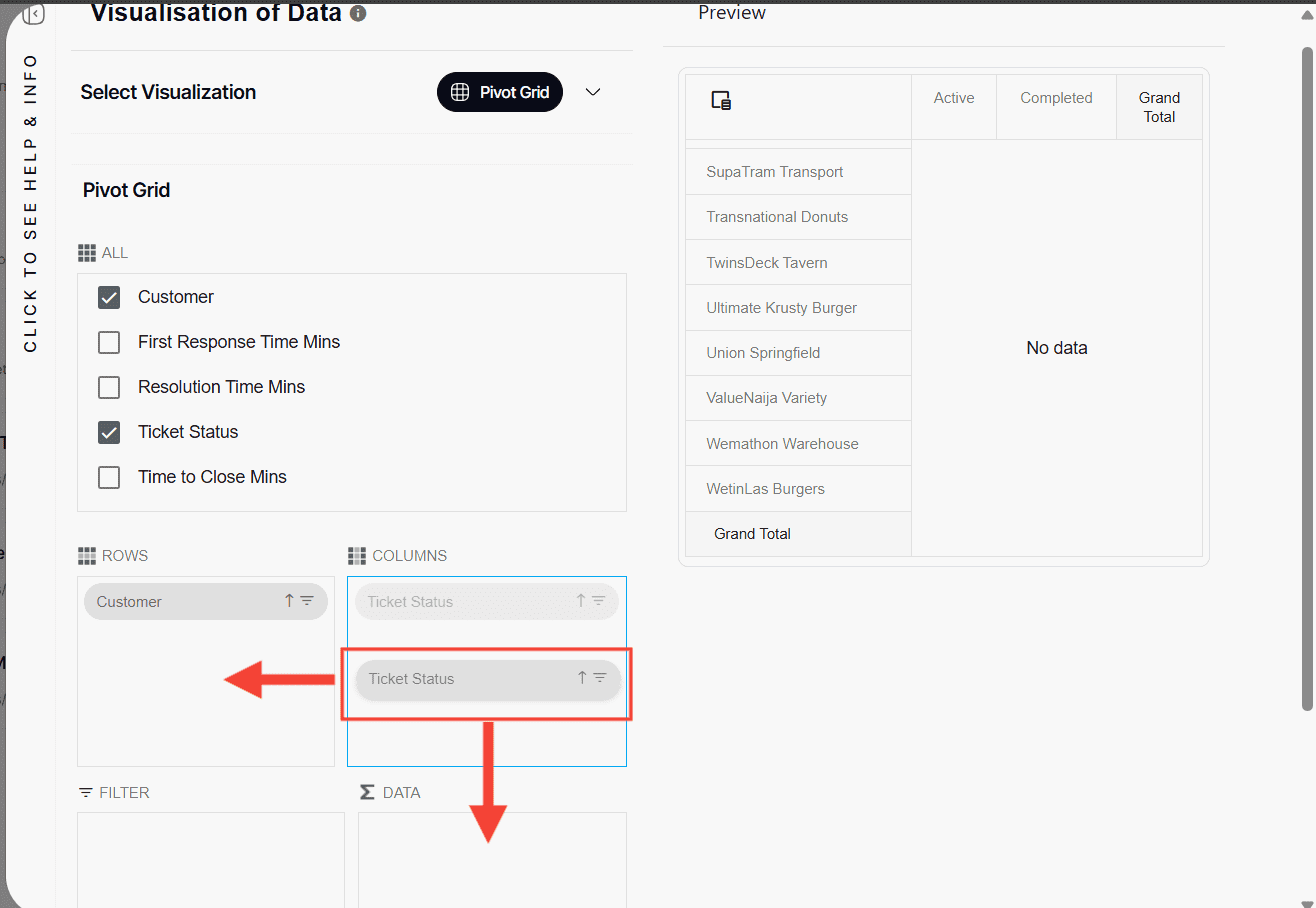This screenshot has height=908, width=1316.
Task: Select Union Springfield row
Action: (798, 353)
